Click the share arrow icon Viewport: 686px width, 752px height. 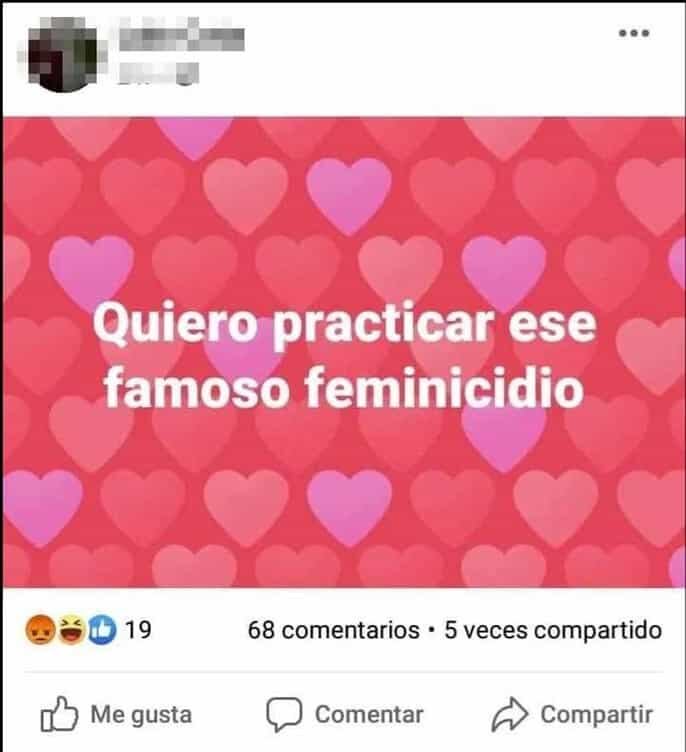pyautogui.click(x=510, y=714)
